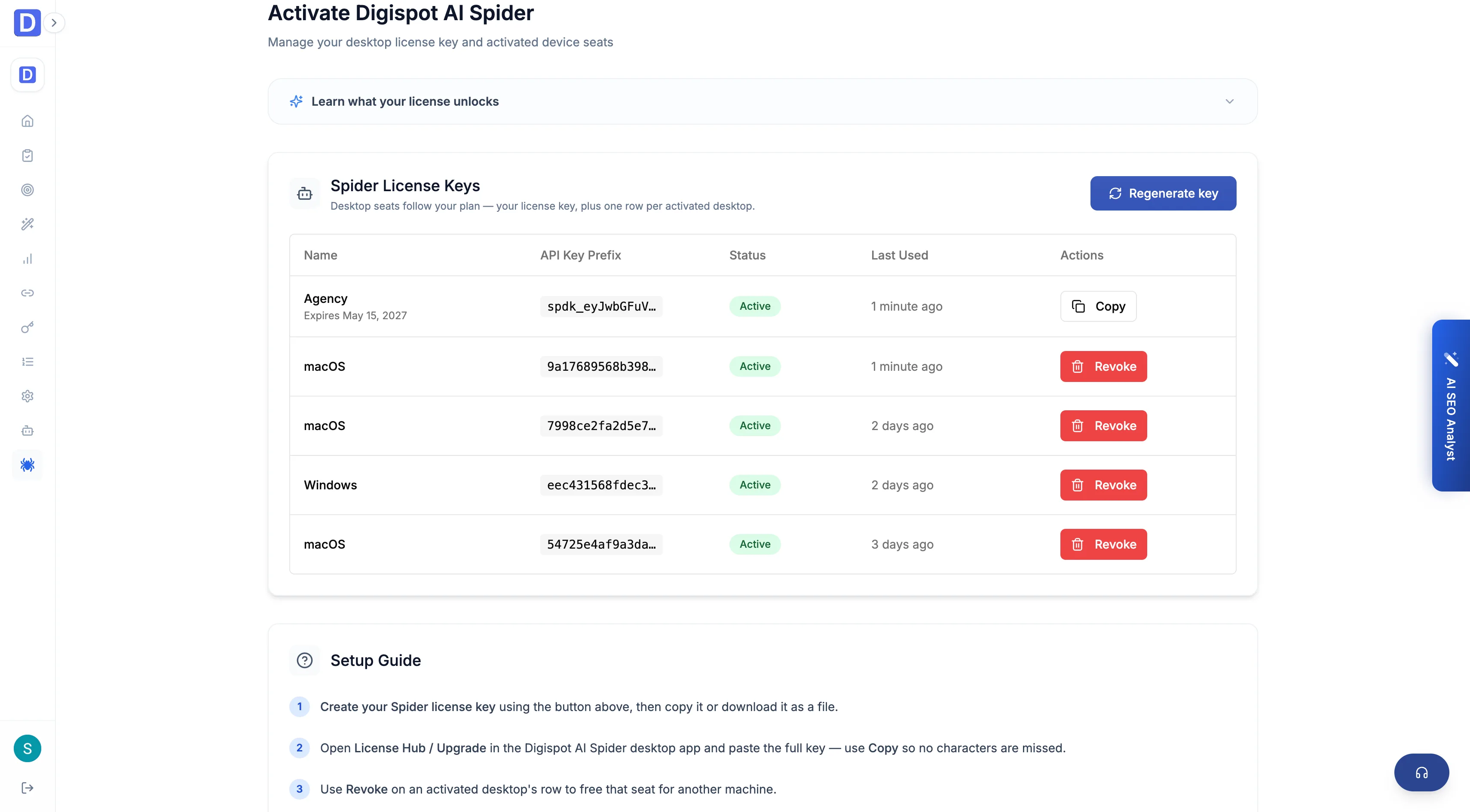Go to Home via the house icon
This screenshot has width=1470, height=812.
pyautogui.click(x=28, y=121)
